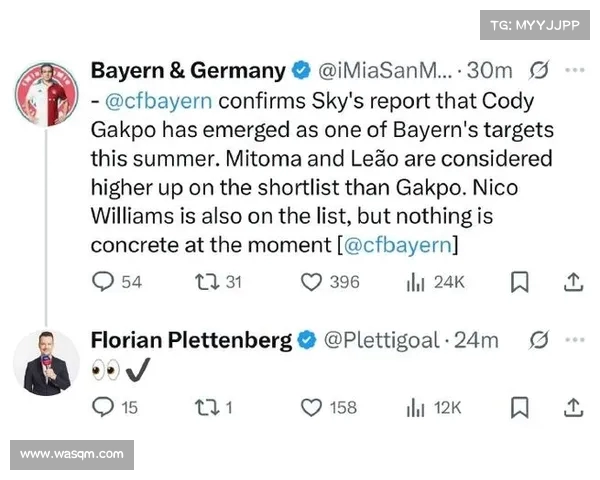Reply to the Bayern & Germany tweet

103,282
